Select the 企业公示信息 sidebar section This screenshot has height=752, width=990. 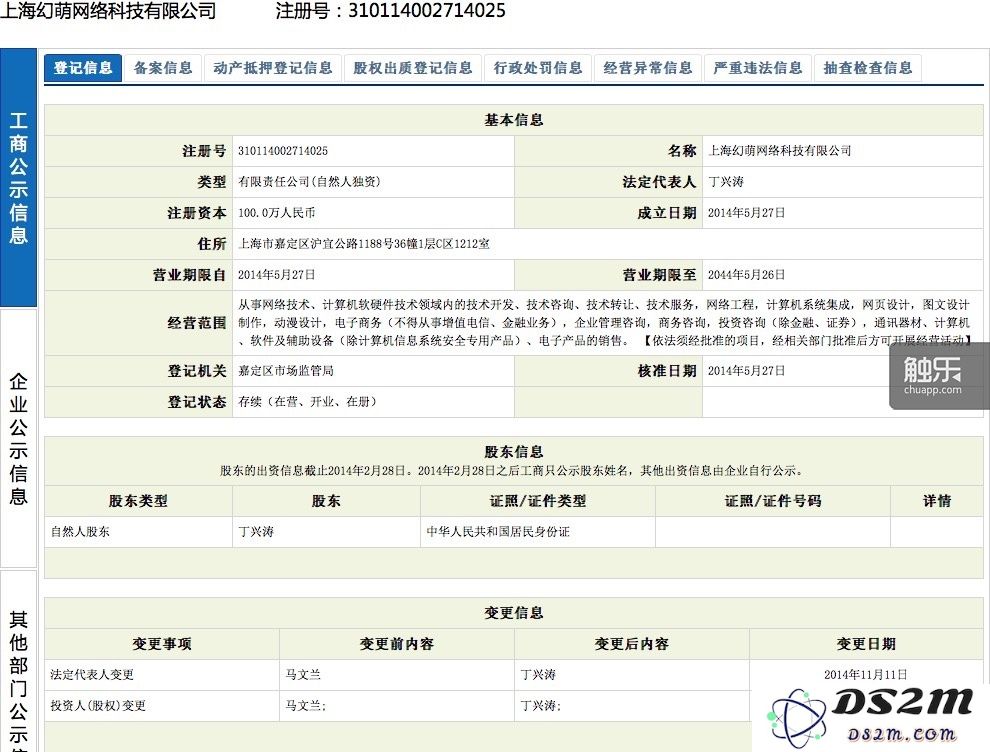[x=18, y=438]
